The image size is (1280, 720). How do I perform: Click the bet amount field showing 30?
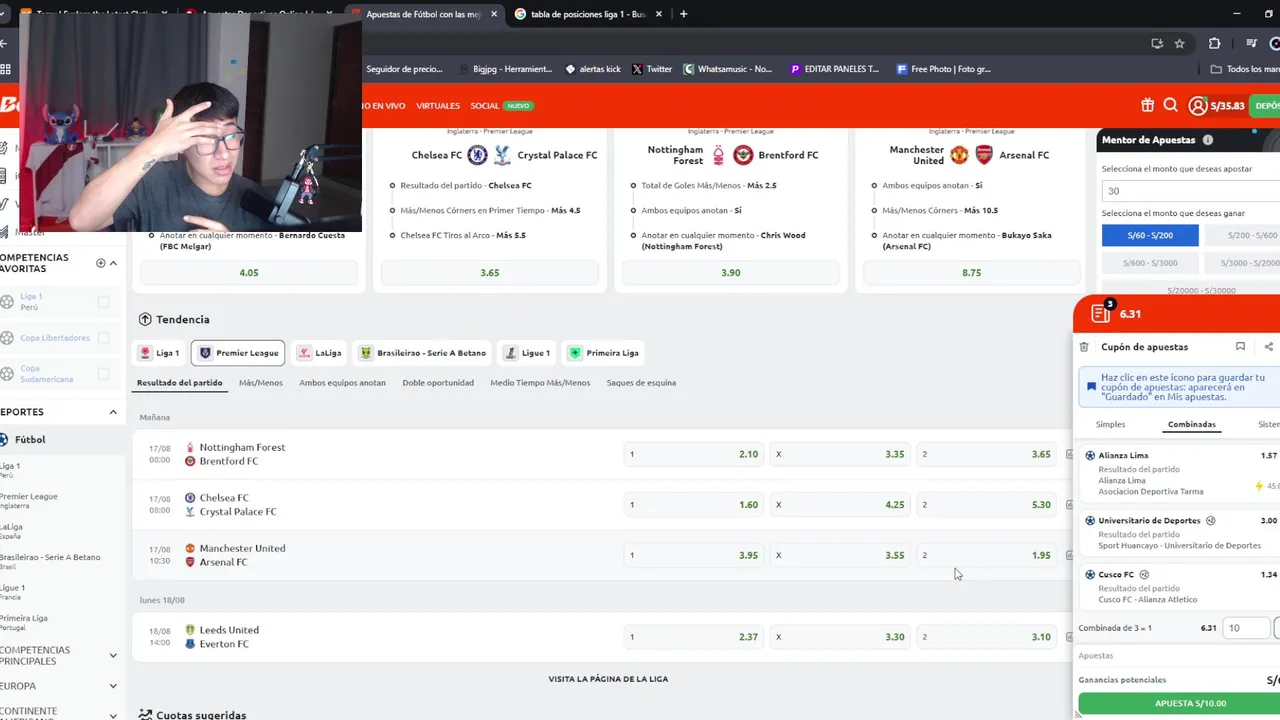1190,191
